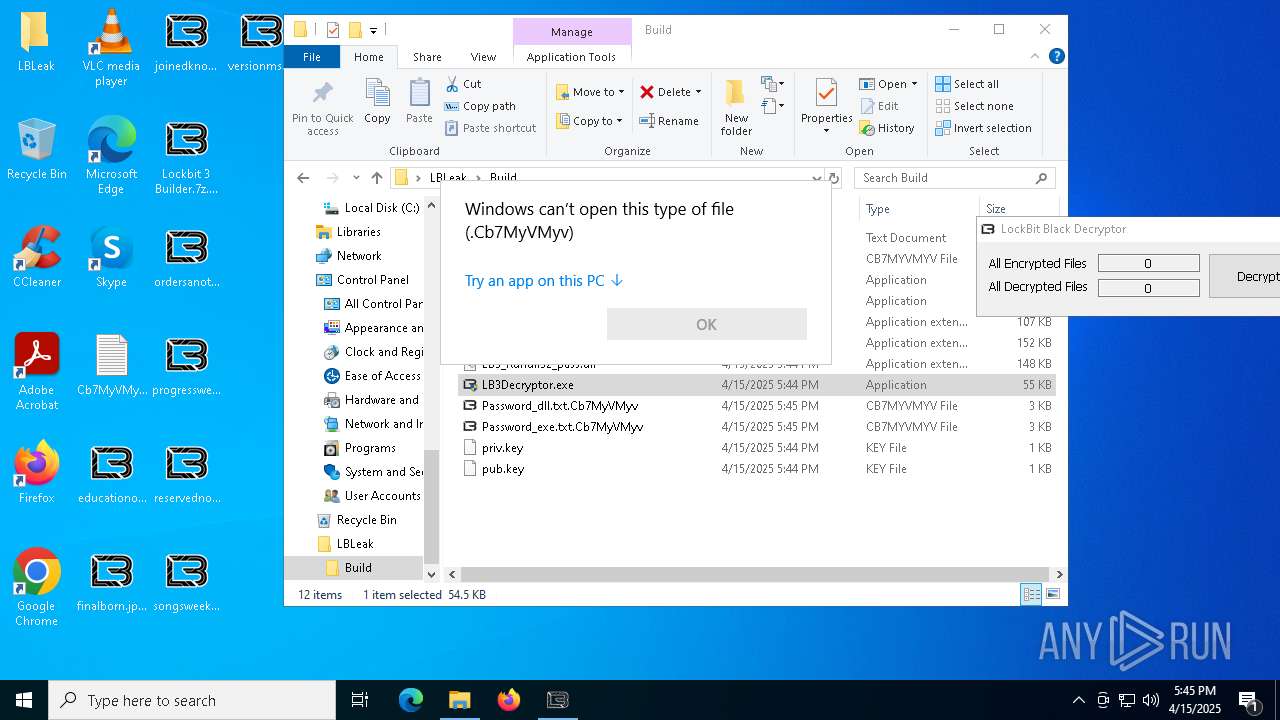Click the Task View taskbar icon
The height and width of the screenshot is (720, 1280).
360,700
